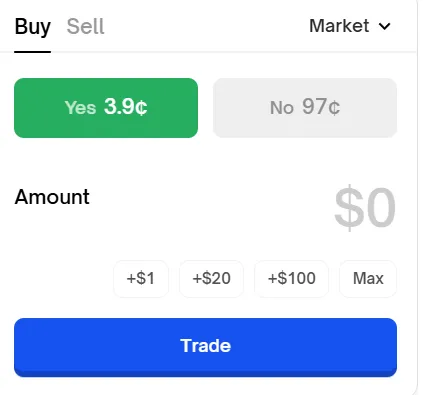436x395 pixels.
Task: Add $20 to the amount
Action: [x=211, y=278]
